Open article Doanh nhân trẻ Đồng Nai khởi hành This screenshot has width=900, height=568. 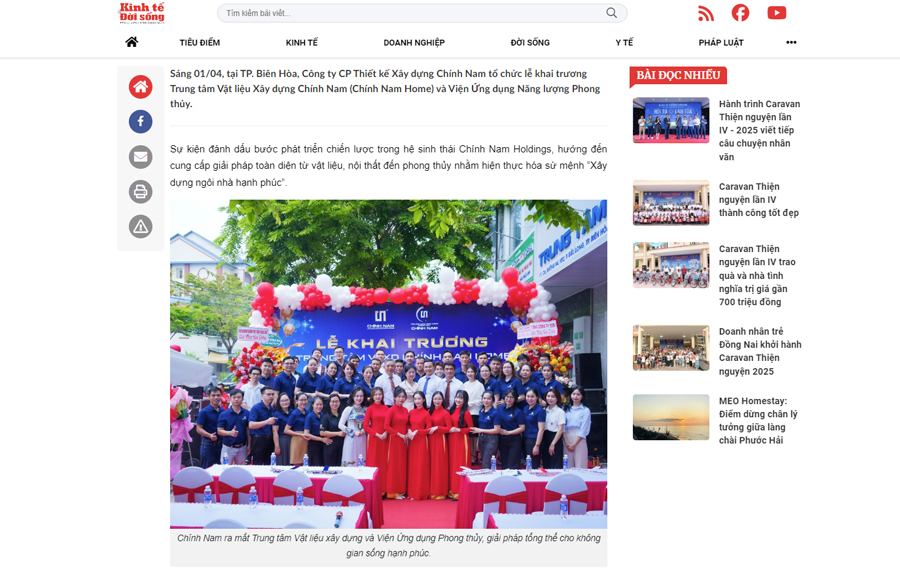(x=760, y=351)
